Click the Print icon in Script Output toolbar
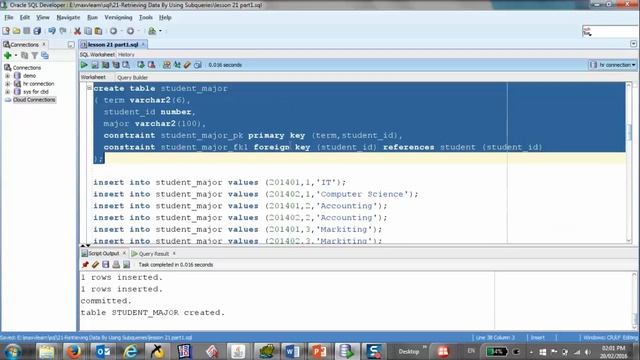This screenshot has width=640, height=360. (116, 265)
